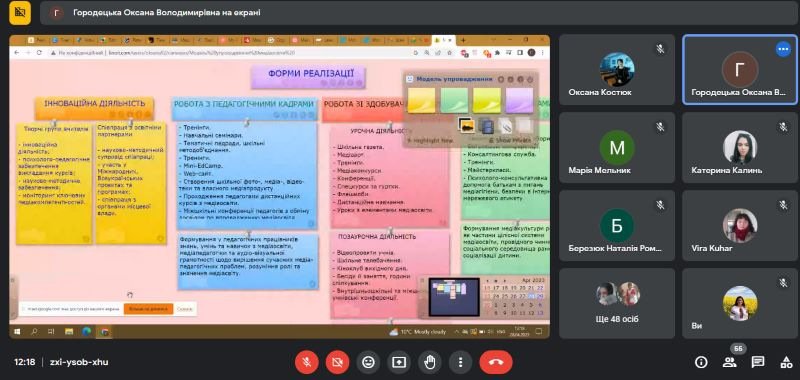Unmute the microphone in call controls

point(307,362)
